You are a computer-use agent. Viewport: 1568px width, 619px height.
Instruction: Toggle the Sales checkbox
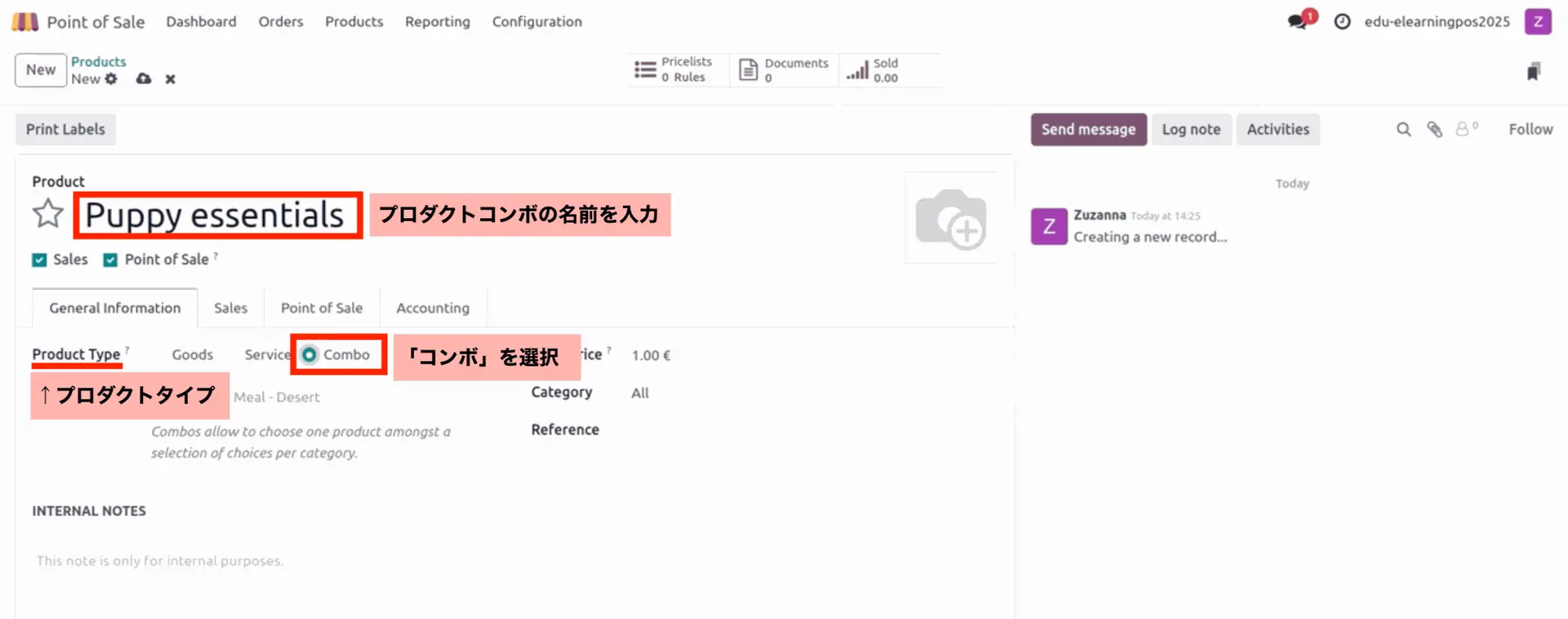point(39,260)
